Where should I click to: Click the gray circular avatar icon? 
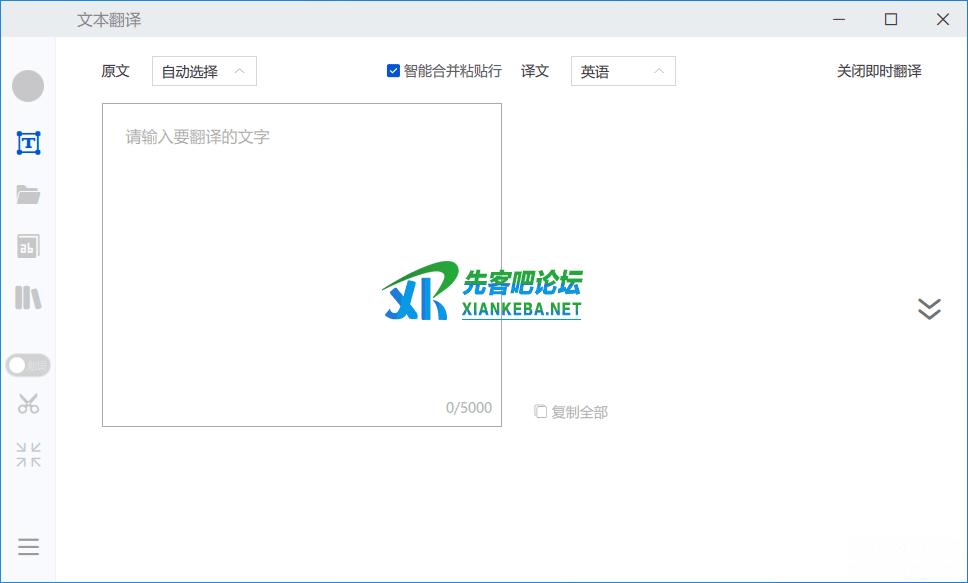click(28, 86)
